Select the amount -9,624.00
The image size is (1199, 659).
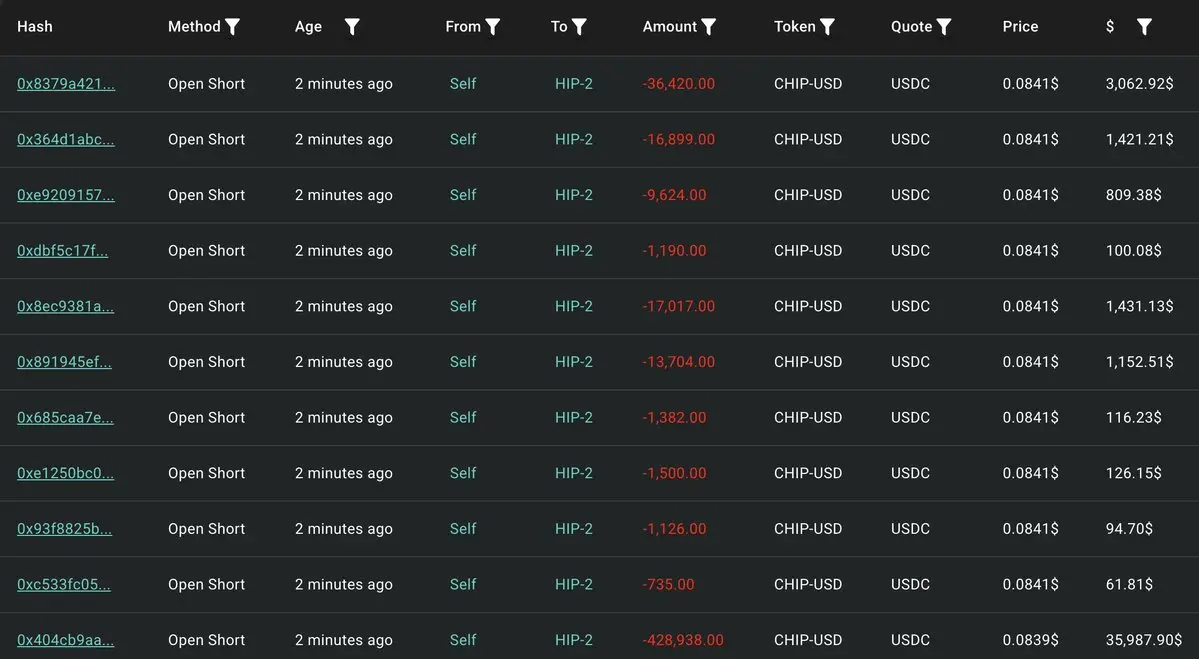tap(674, 195)
